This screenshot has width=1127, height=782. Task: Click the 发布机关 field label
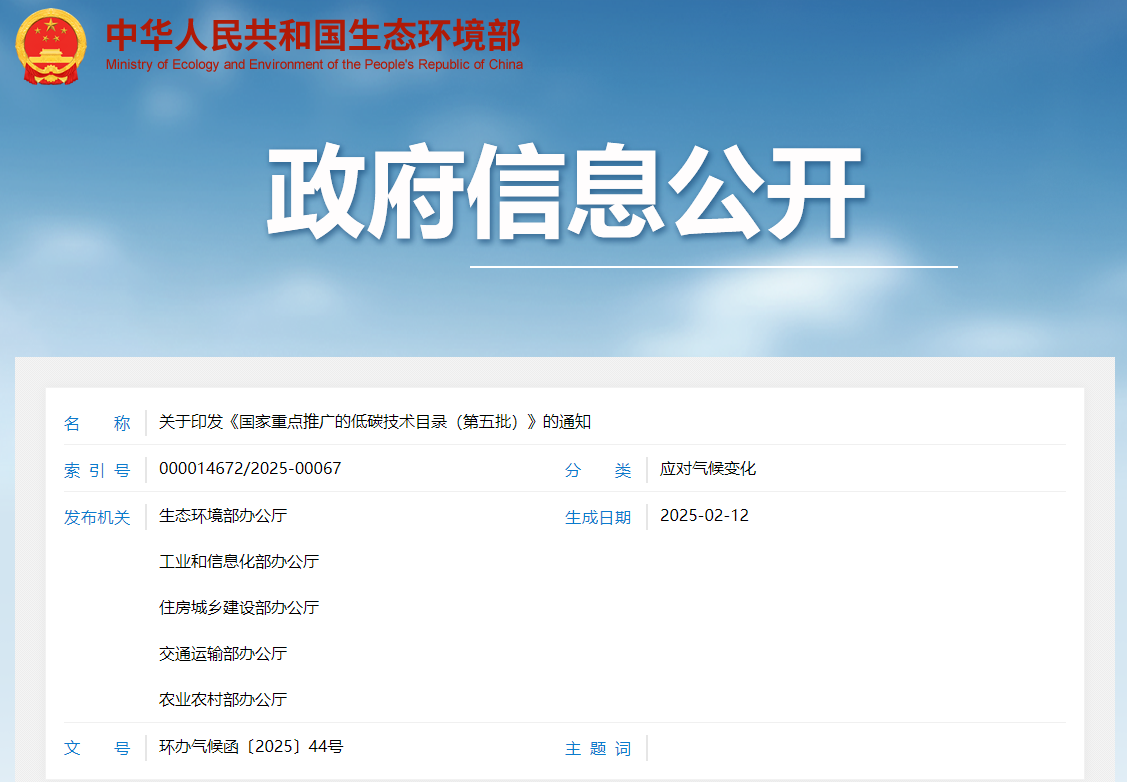(97, 517)
